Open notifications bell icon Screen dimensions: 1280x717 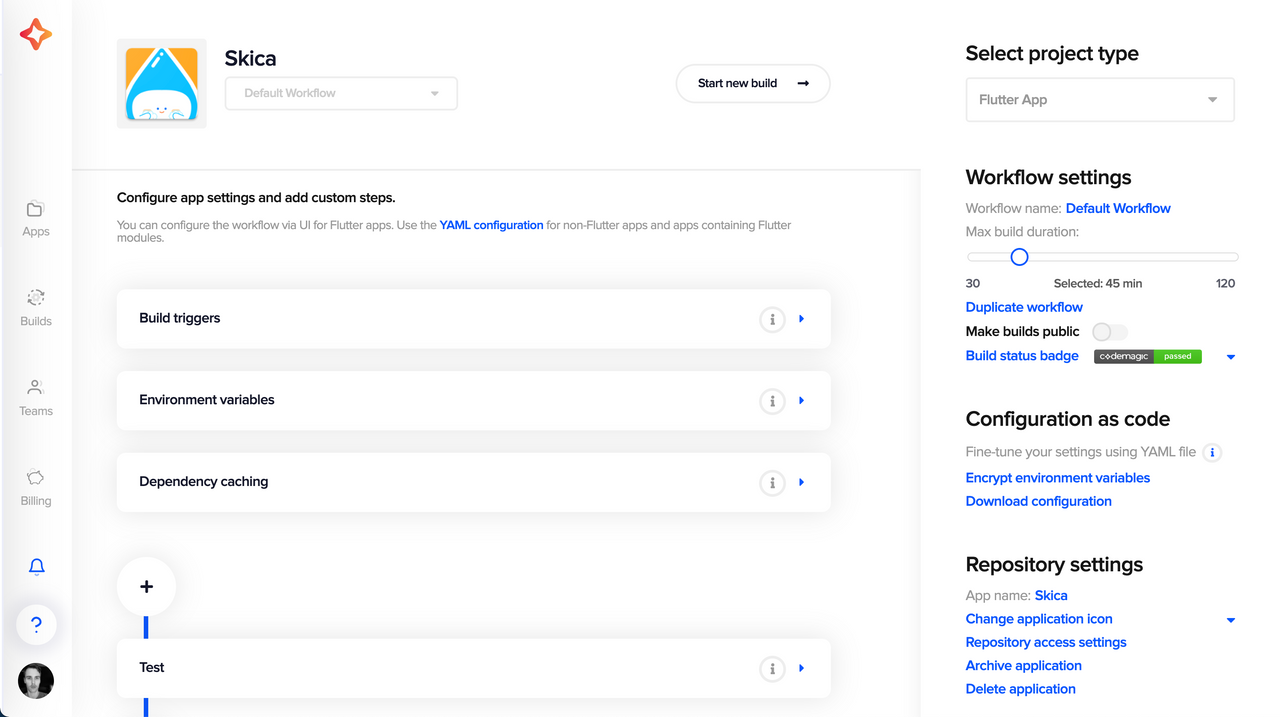(x=37, y=567)
